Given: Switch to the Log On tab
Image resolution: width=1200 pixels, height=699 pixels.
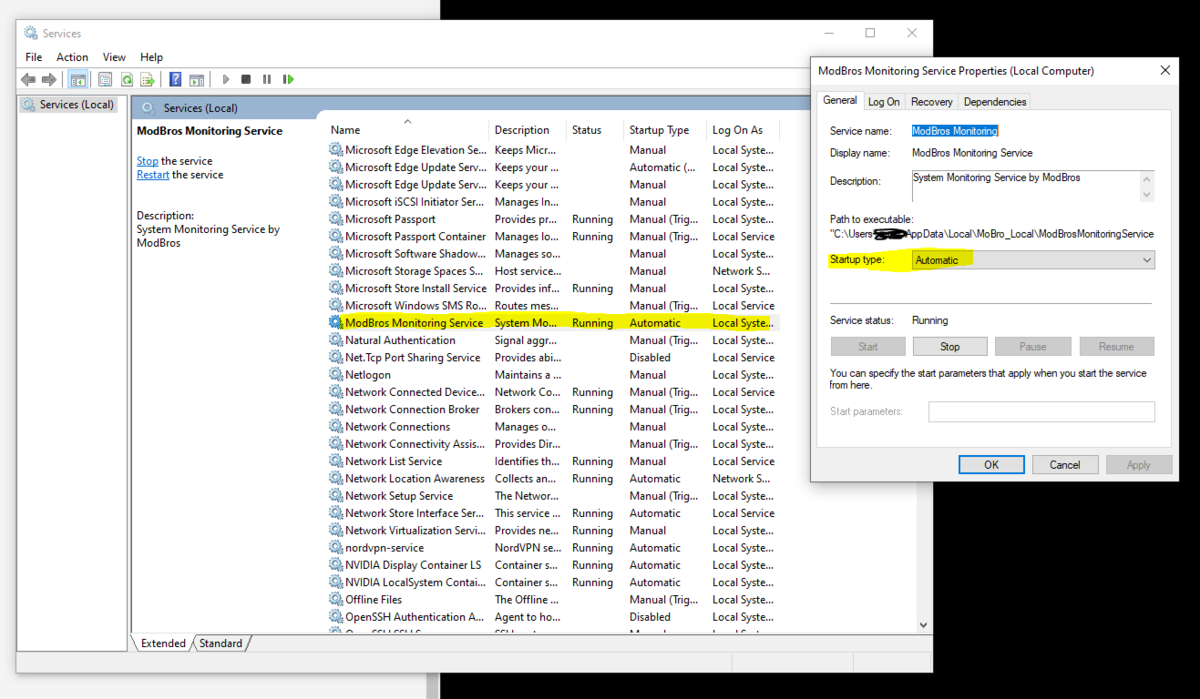Looking at the screenshot, I should (884, 102).
